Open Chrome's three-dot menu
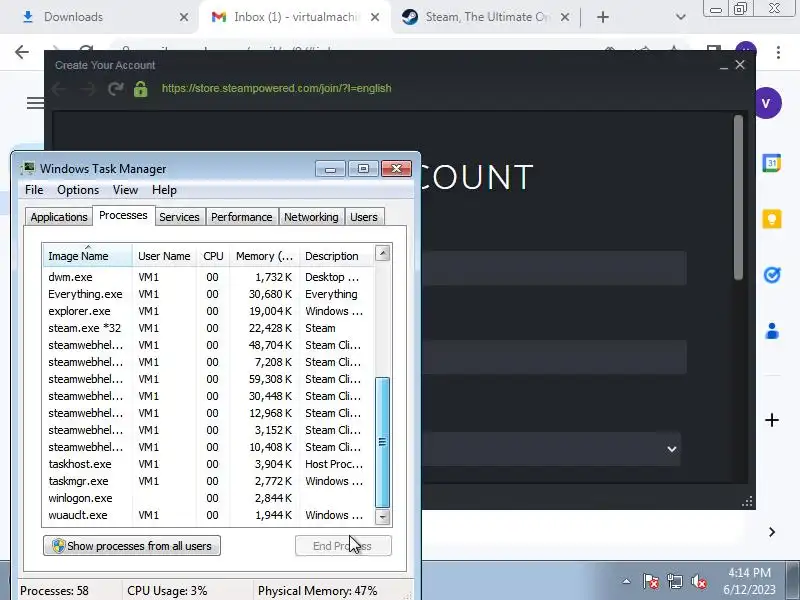Viewport: 800px width, 600px height. [x=778, y=52]
